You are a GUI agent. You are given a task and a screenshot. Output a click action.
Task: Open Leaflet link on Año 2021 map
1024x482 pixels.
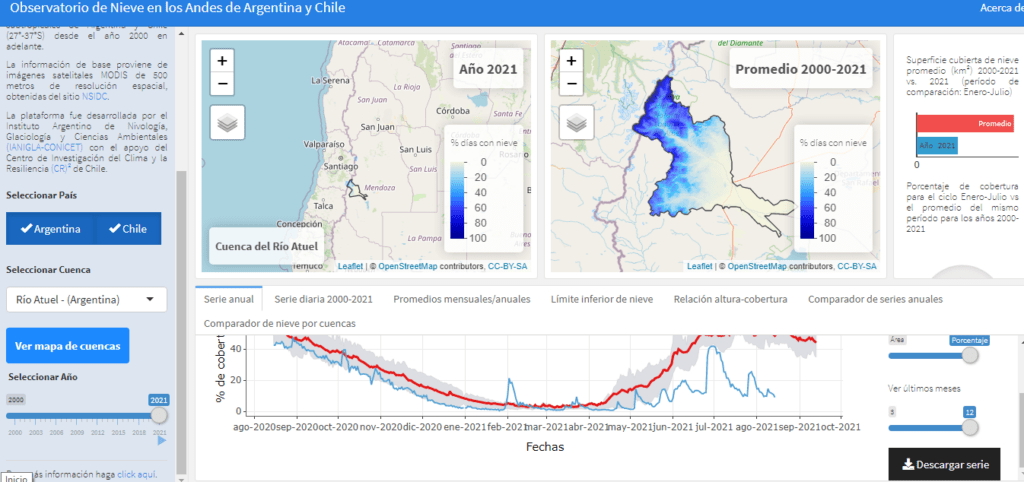coord(349,266)
